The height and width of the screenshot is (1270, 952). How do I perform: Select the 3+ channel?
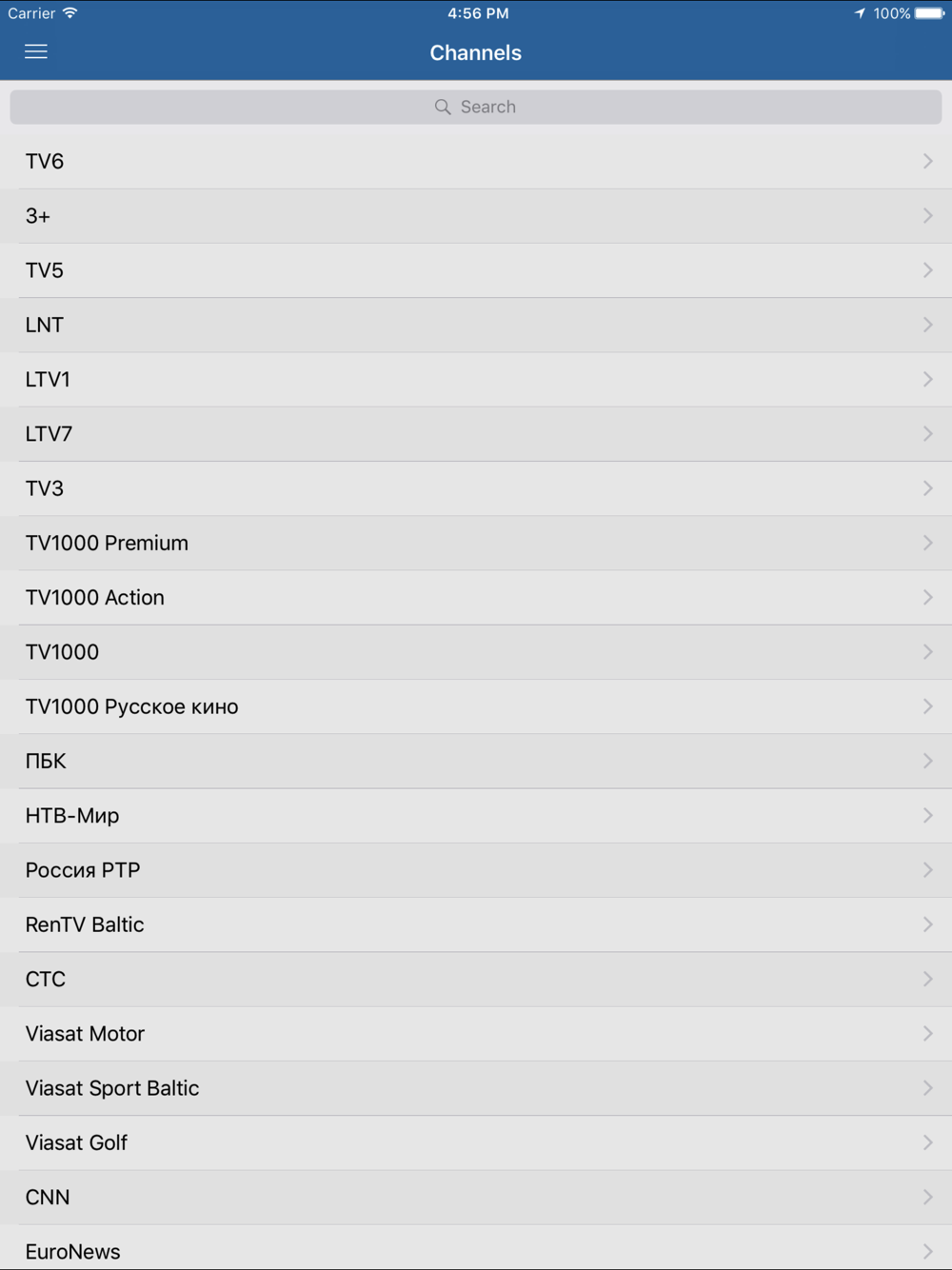[476, 216]
